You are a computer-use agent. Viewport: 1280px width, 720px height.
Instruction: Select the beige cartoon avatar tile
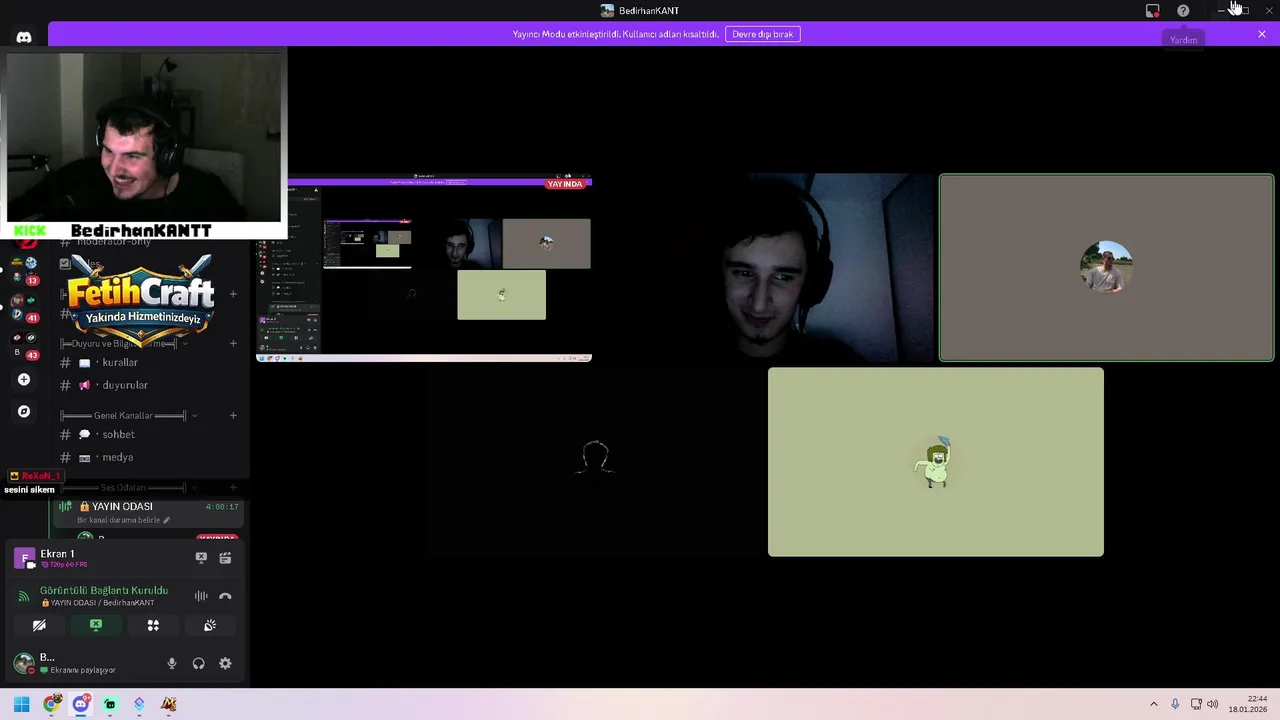[936, 462]
